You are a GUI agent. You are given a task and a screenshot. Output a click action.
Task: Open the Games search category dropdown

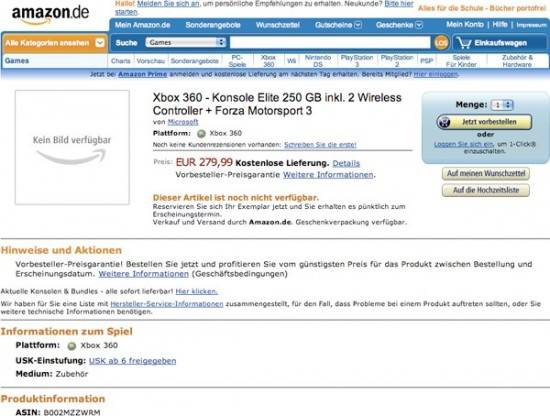tap(186, 42)
